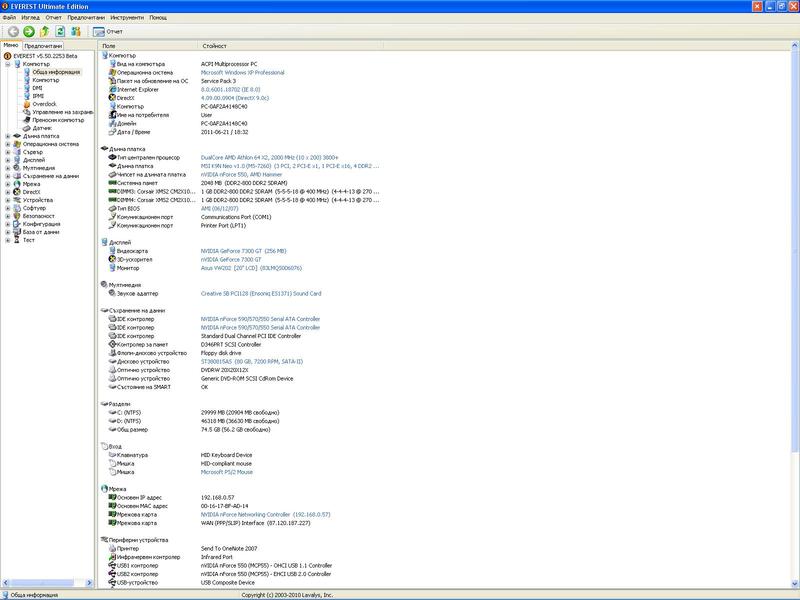800x600 pixels.
Task: Click the Тип BIOS chip icon
Action: (112, 209)
